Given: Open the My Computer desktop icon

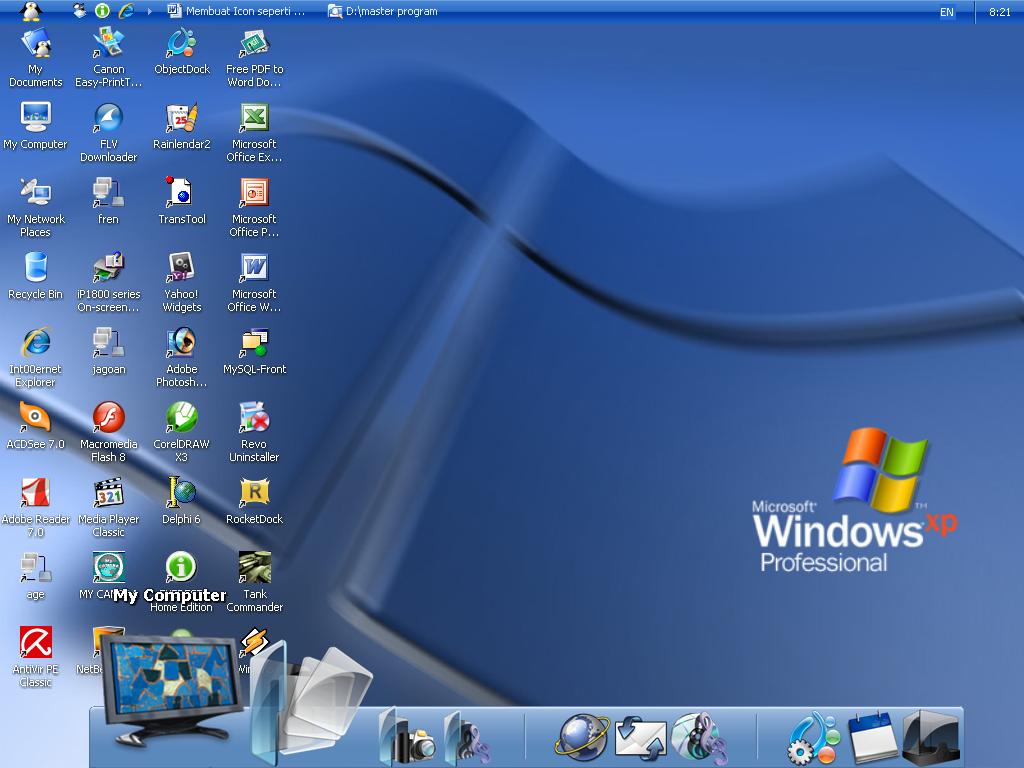Looking at the screenshot, I should point(35,125).
